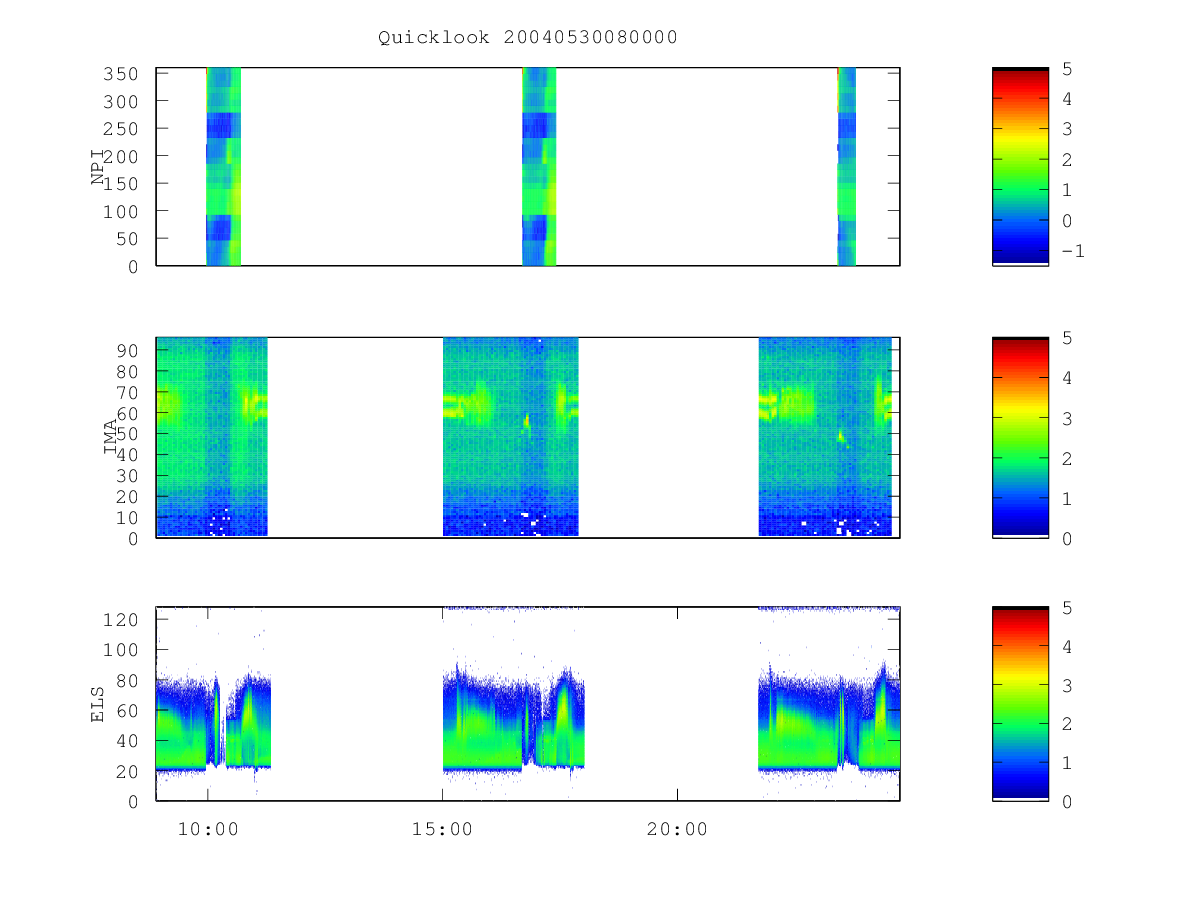The image size is (1200, 900).
Task: Click the 3 label on NPI colorbar
Action: point(1067,129)
